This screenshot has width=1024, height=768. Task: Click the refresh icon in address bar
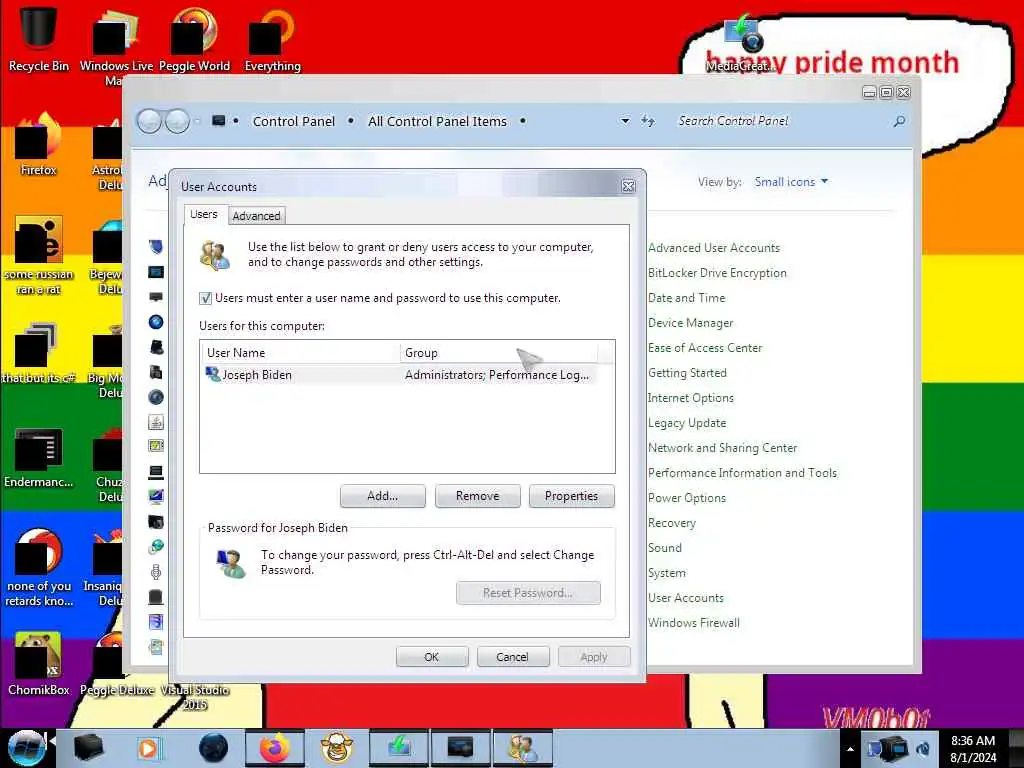click(647, 121)
